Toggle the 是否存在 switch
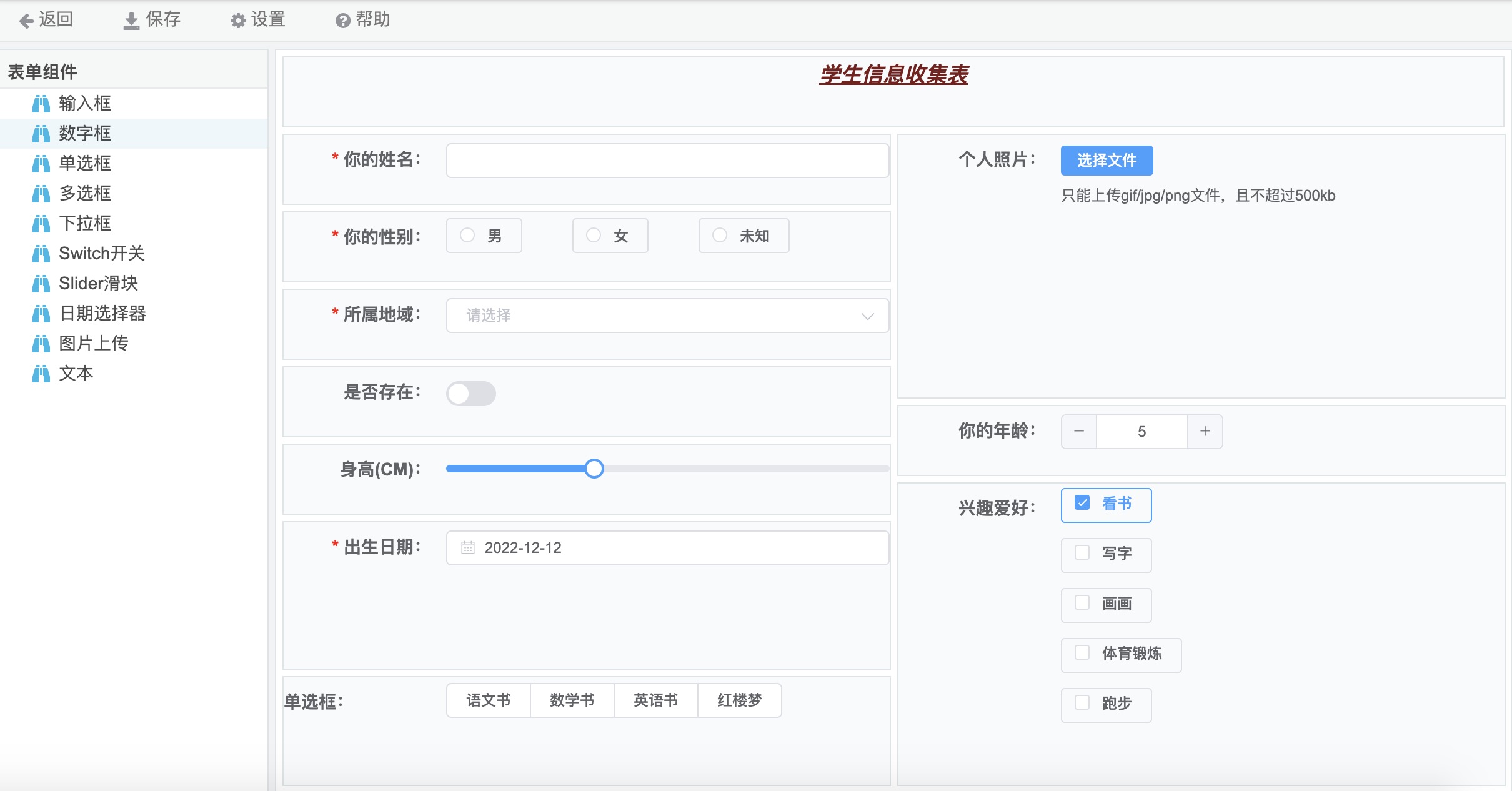This screenshot has height=791, width=1512. 471,394
